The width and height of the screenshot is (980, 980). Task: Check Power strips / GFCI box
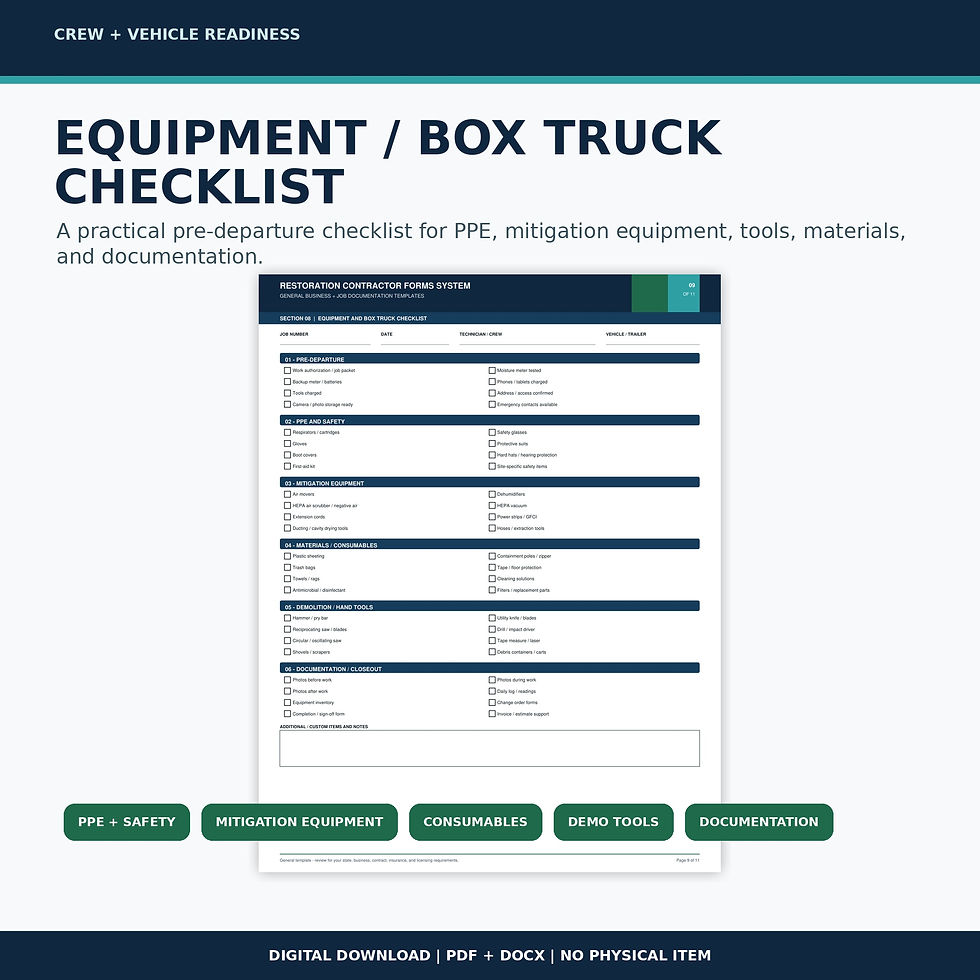[x=492, y=517]
